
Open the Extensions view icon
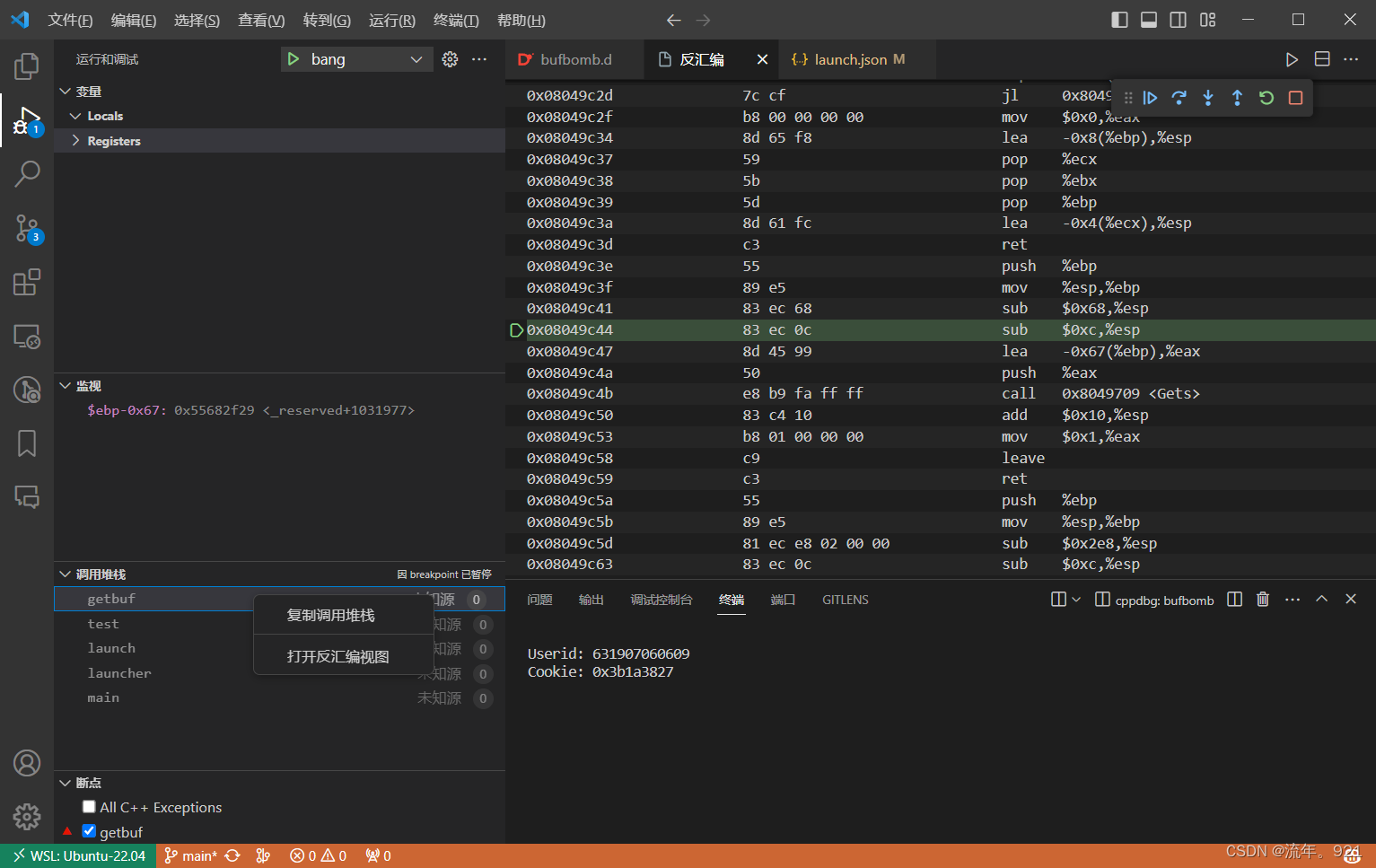coord(27,282)
